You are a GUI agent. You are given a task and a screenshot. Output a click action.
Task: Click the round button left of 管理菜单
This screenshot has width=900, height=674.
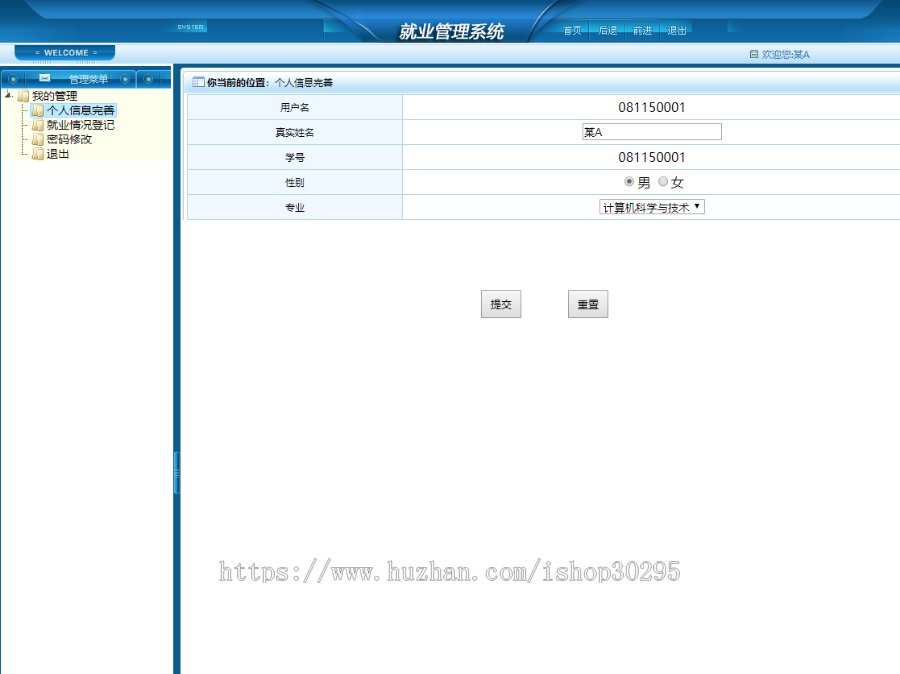point(13,79)
